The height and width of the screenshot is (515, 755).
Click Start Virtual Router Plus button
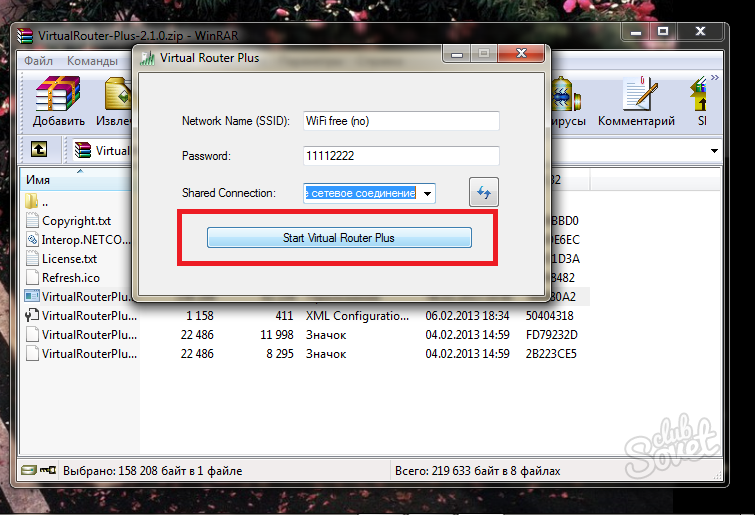(339, 238)
